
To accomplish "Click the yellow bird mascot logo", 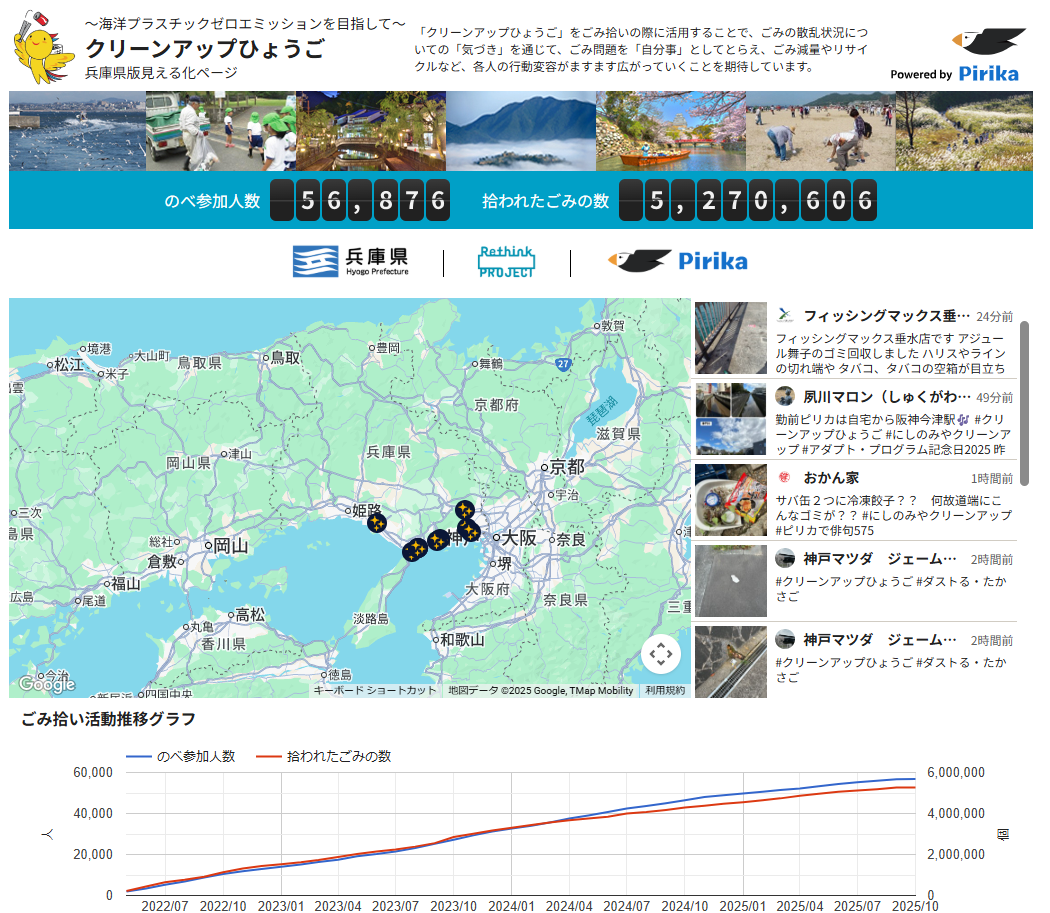I will 43,45.
